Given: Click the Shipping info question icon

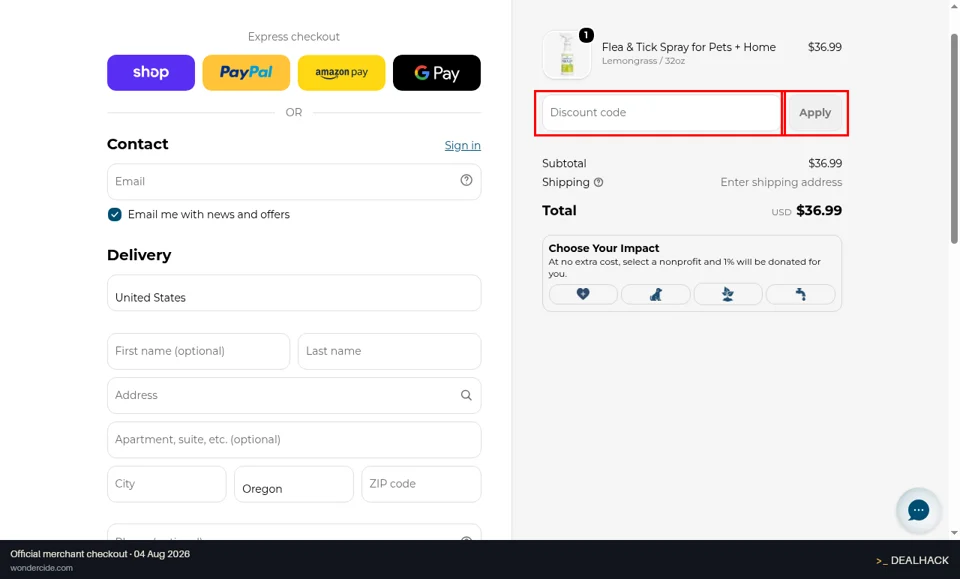Looking at the screenshot, I should click(x=599, y=182).
